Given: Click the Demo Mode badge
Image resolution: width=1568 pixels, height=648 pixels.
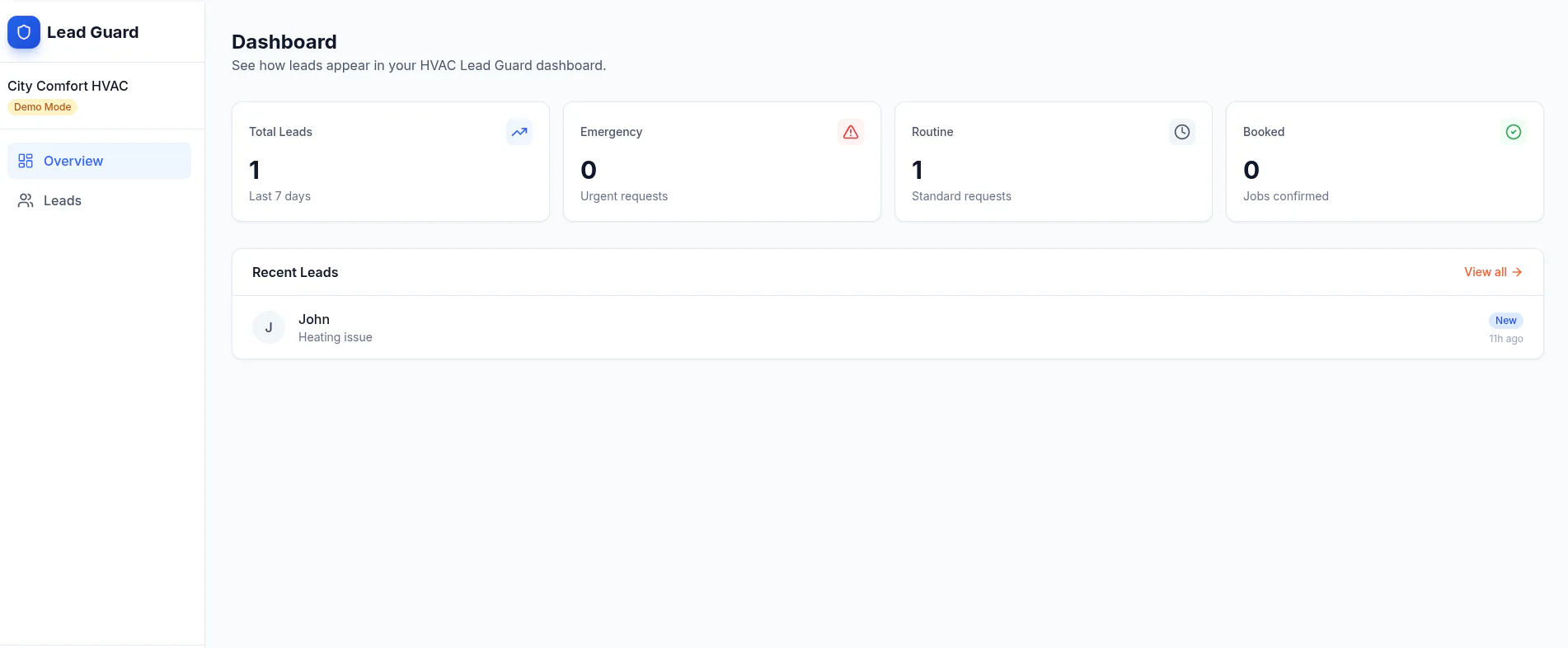Looking at the screenshot, I should (43, 107).
